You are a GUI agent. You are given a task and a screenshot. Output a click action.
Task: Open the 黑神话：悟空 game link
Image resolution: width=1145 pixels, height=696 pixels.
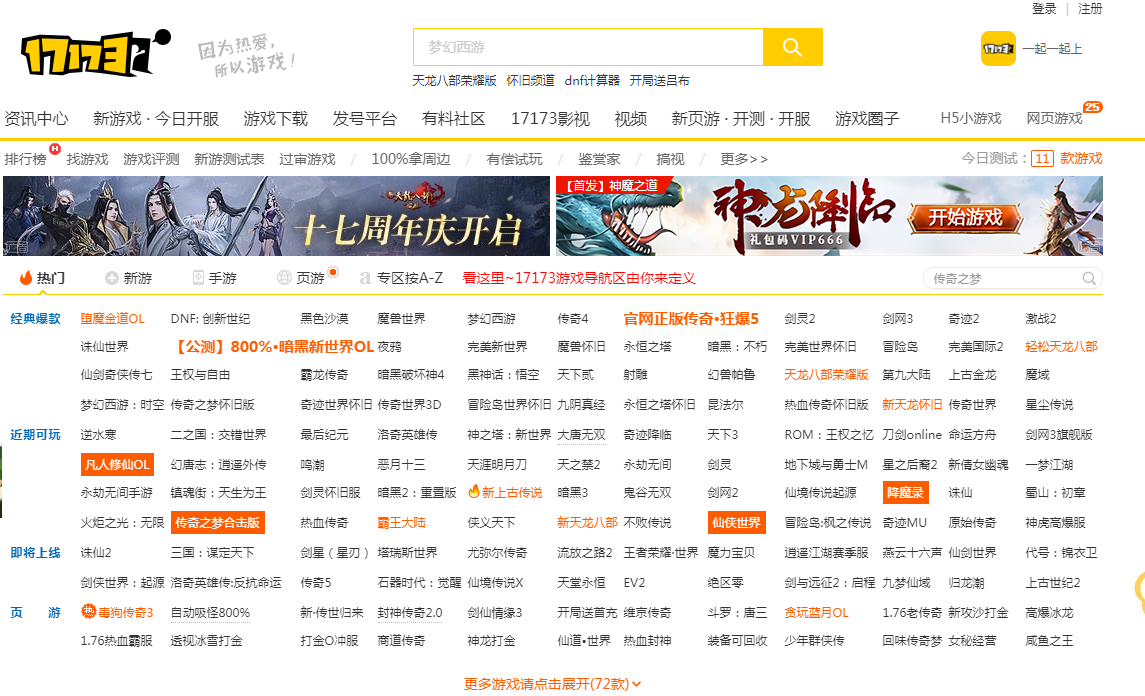(503, 375)
